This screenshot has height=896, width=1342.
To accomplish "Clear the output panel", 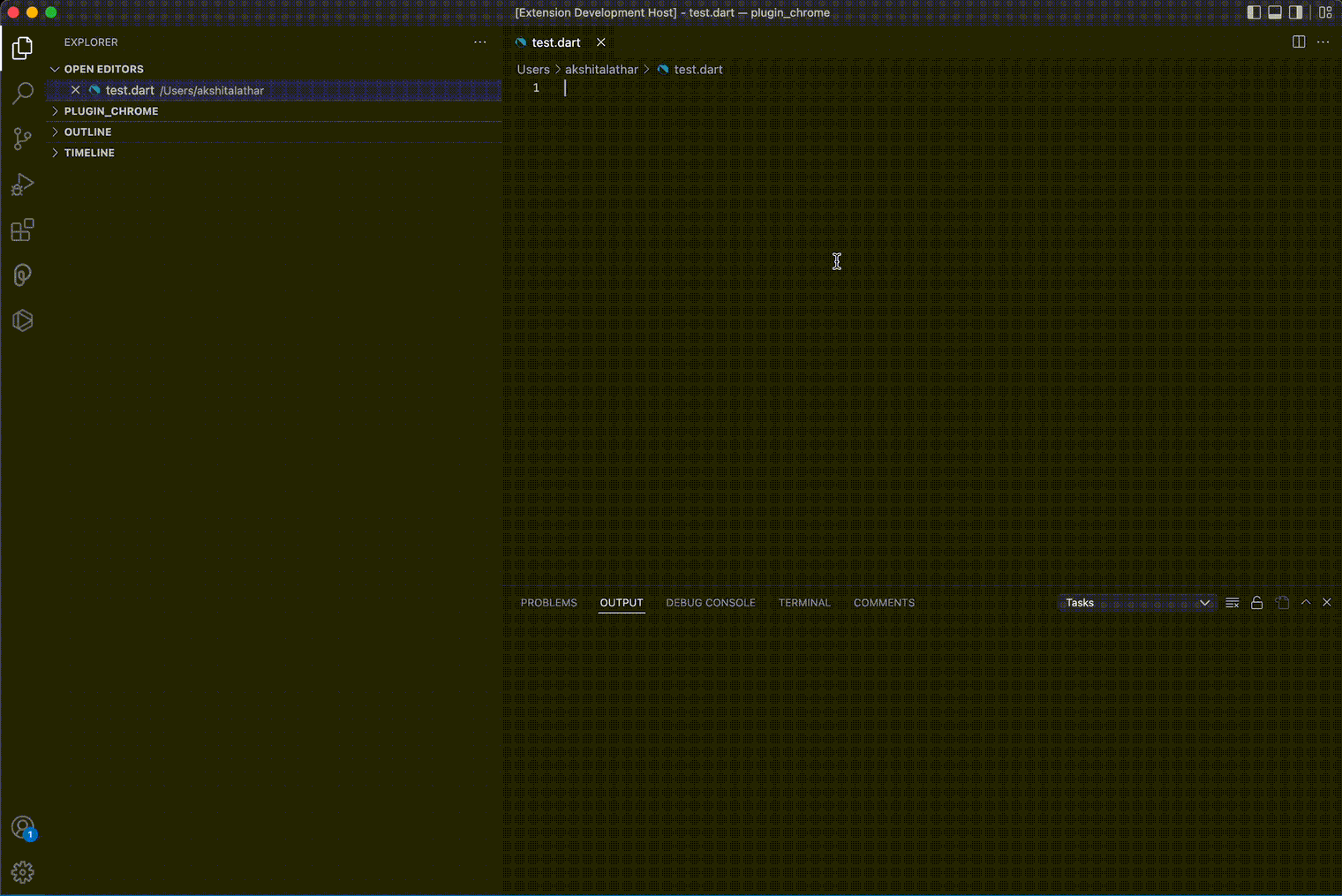I will [1233, 603].
